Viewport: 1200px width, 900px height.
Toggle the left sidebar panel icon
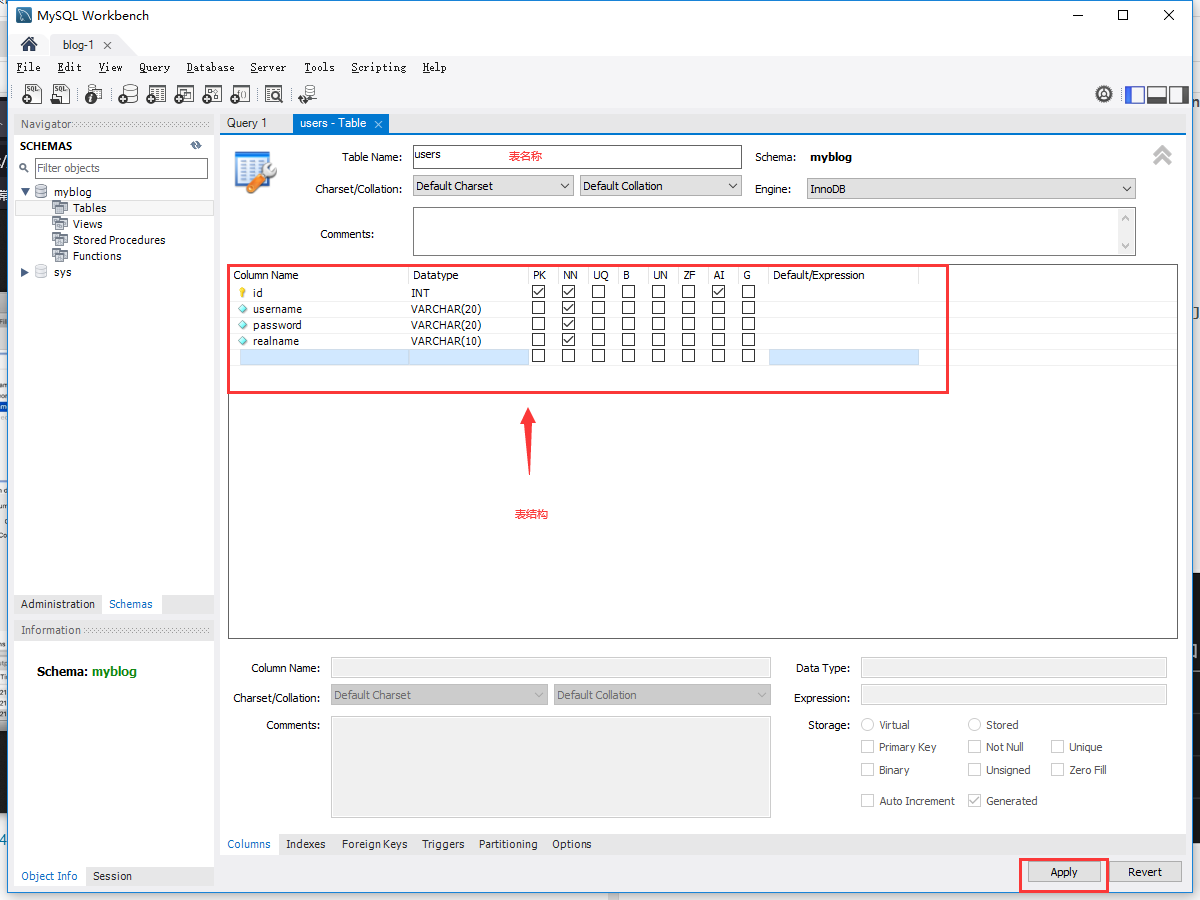coord(1135,95)
